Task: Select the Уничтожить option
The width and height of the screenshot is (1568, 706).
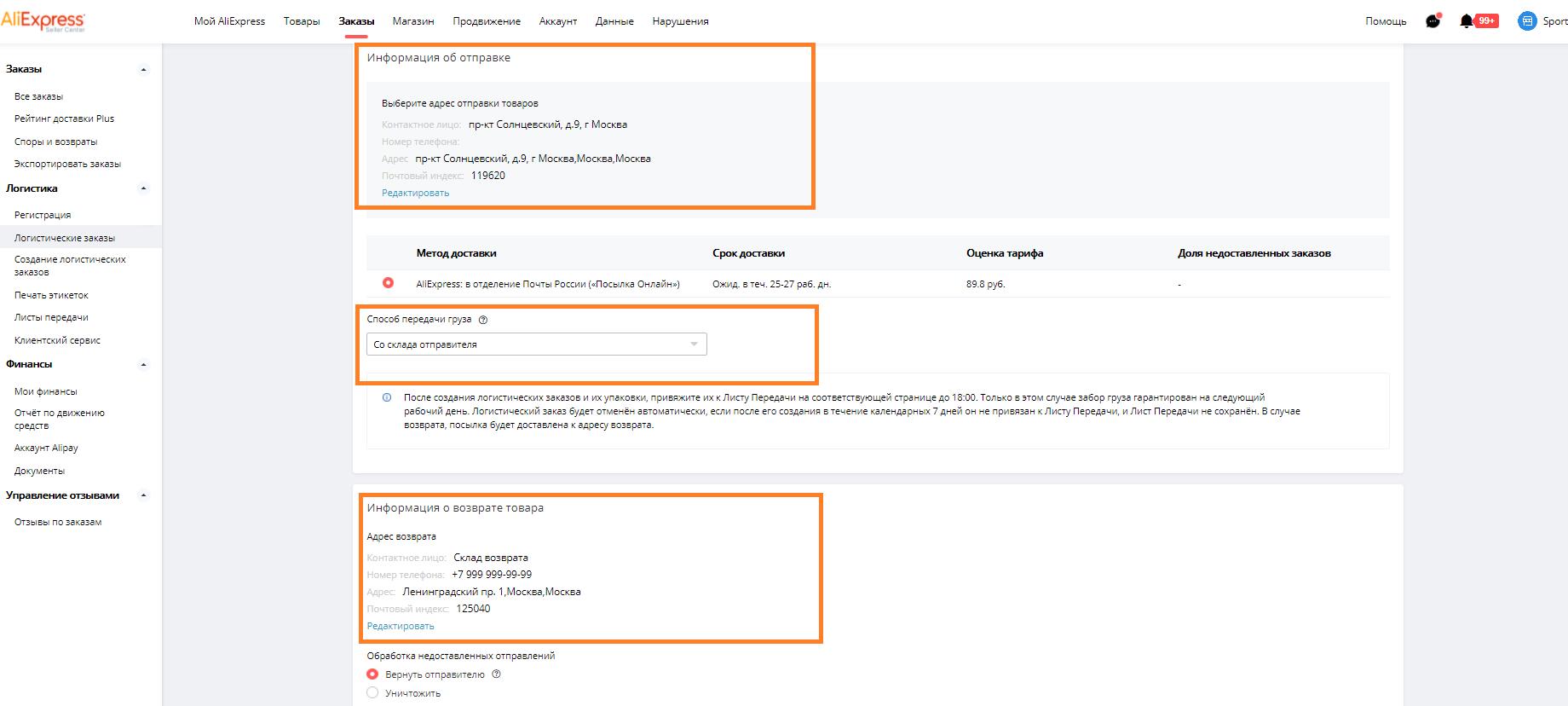Action: (x=372, y=693)
